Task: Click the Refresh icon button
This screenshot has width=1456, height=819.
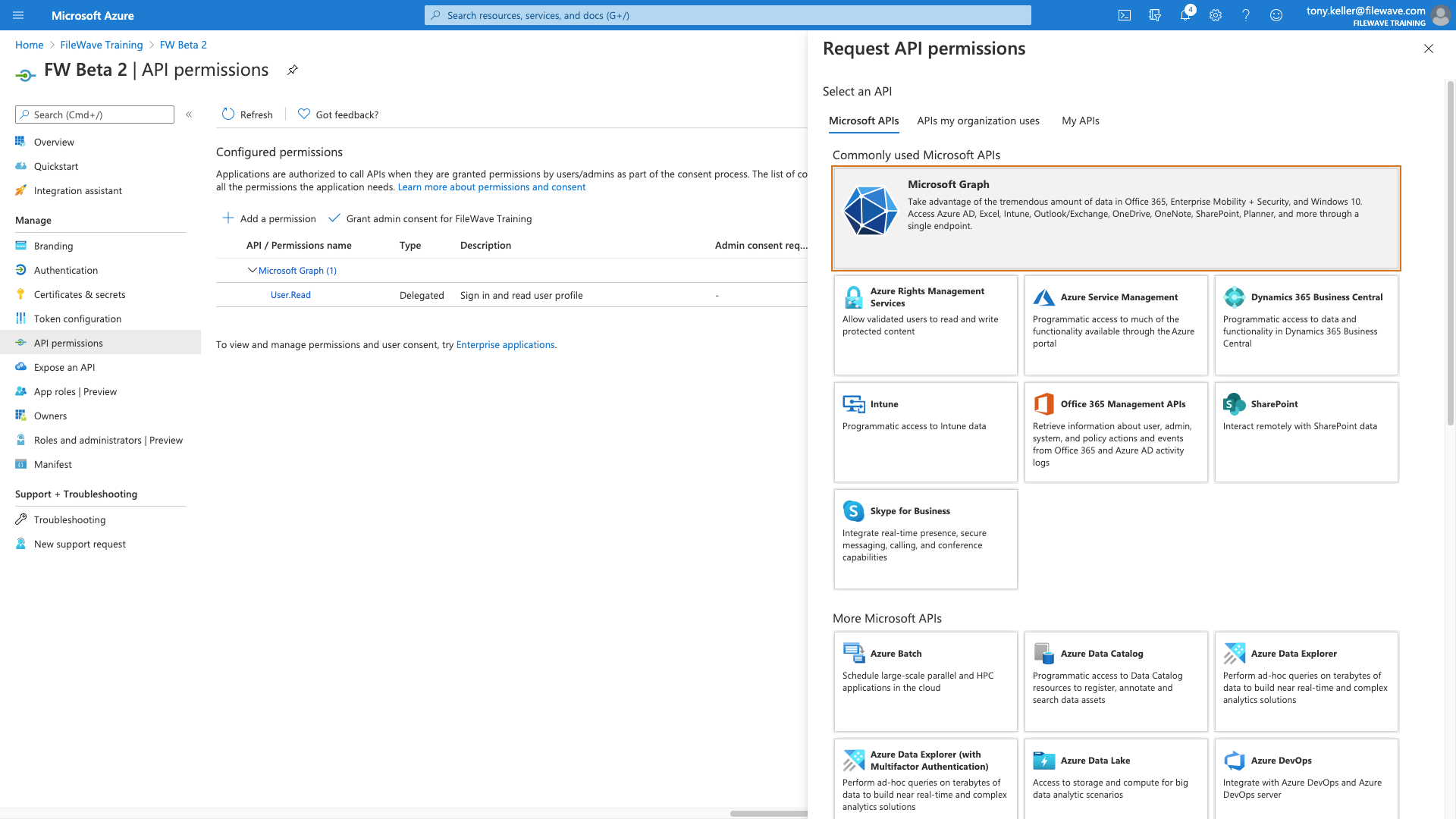Action: [x=228, y=115]
